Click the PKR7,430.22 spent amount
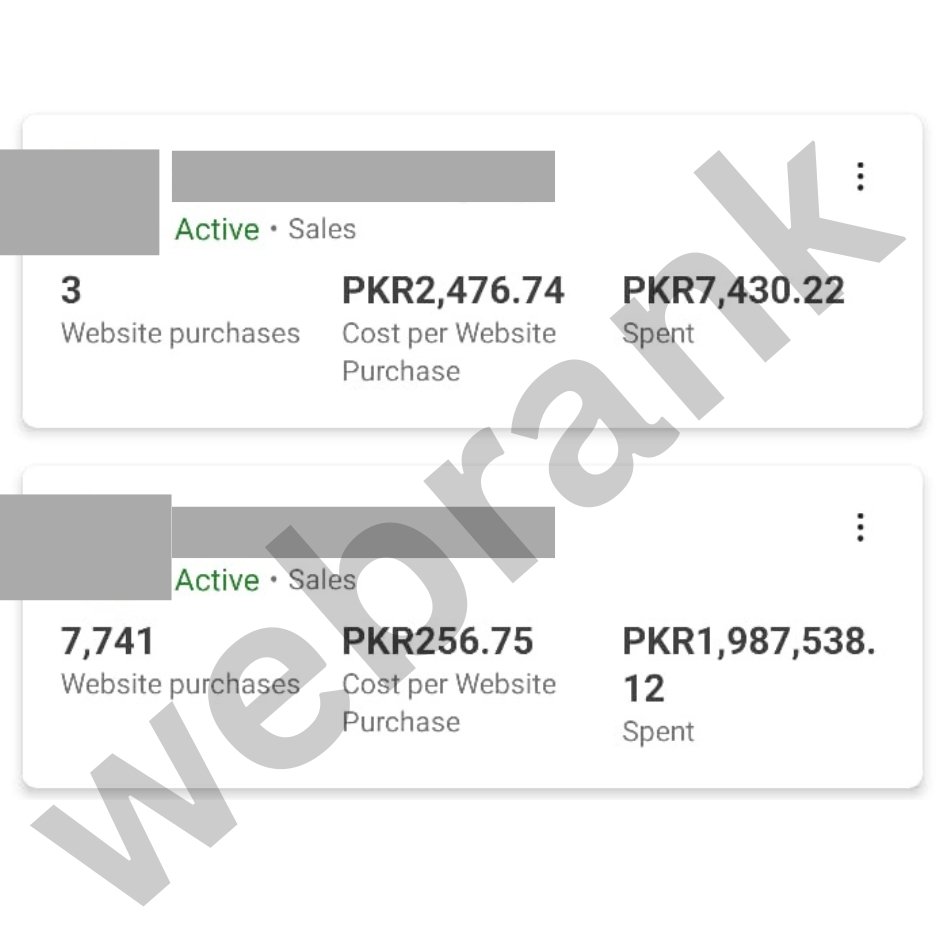The height and width of the screenshot is (945, 945). pos(733,291)
